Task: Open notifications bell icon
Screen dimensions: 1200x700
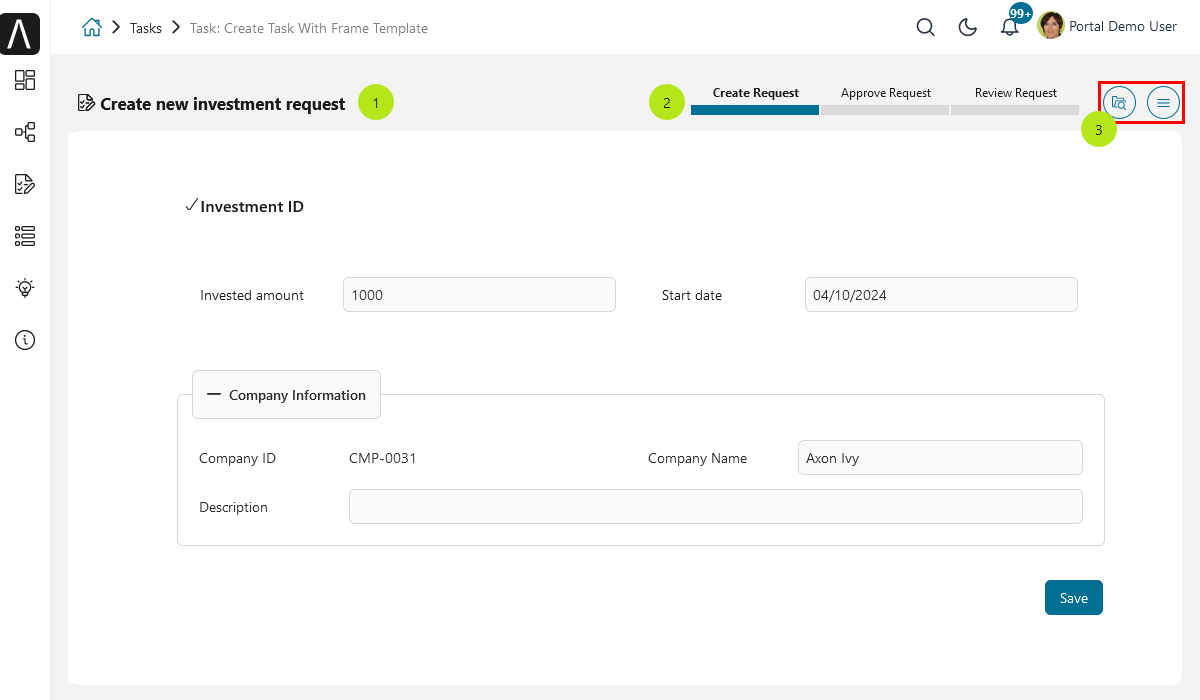Action: coord(1010,28)
